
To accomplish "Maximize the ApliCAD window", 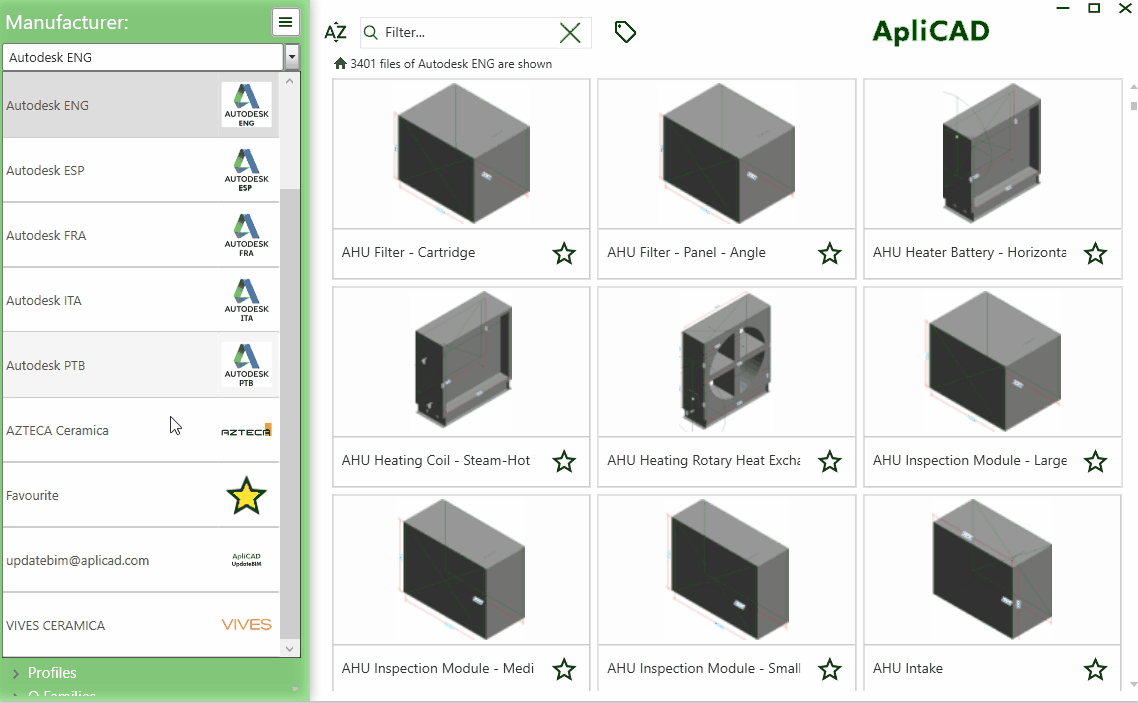I will [x=1094, y=8].
